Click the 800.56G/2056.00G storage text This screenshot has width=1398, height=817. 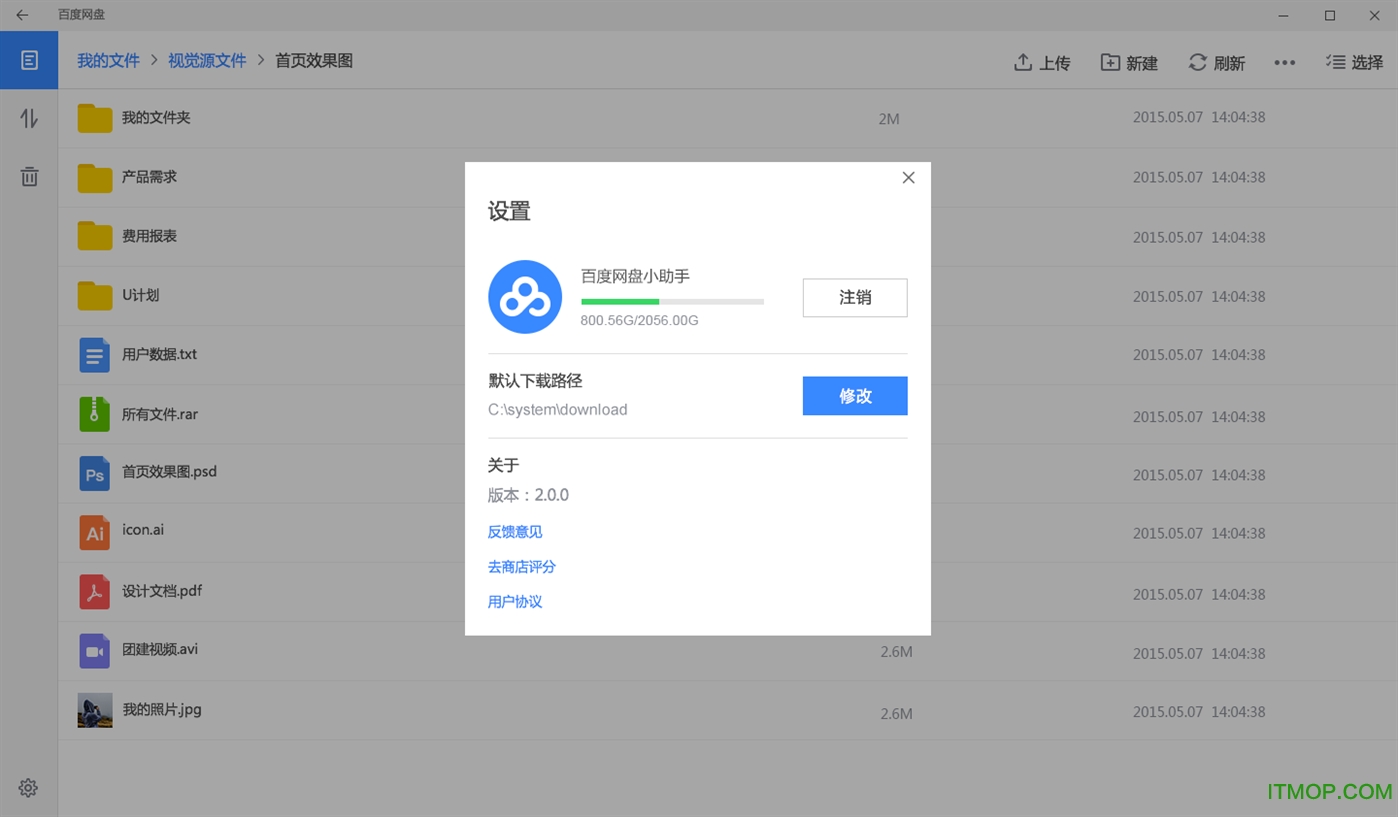coord(639,321)
